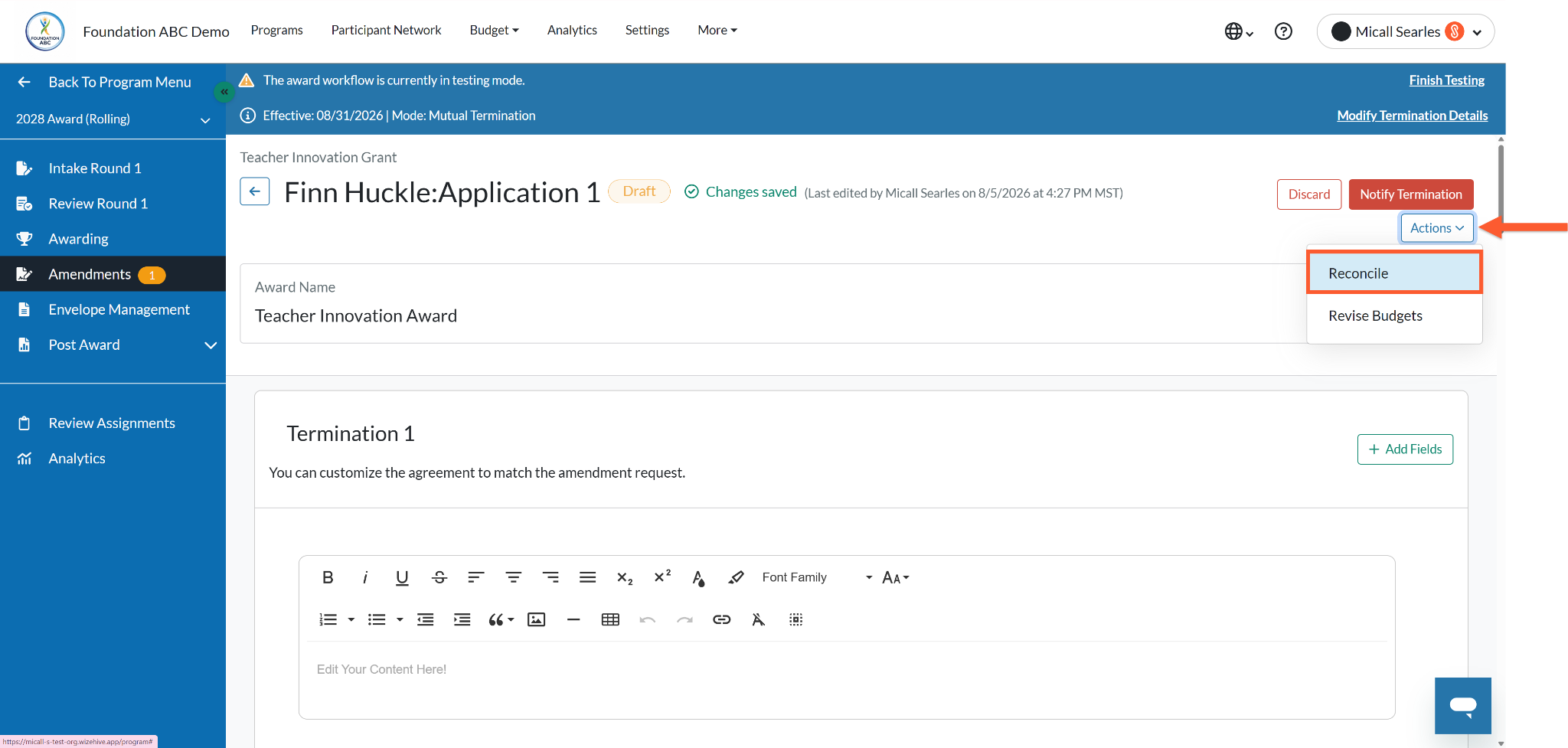Image resolution: width=1568 pixels, height=748 pixels.
Task: Insert a horizontal line
Action: (573, 619)
